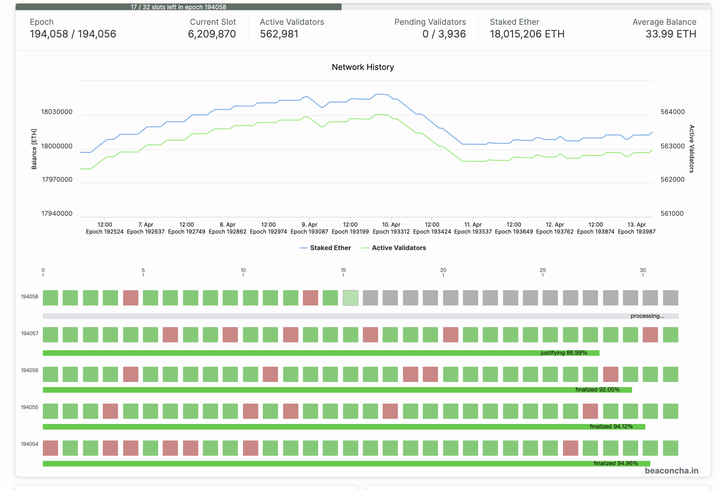Open the last red slot in epoch 194054
The height and width of the screenshot is (490, 720).
pyautogui.click(x=570, y=448)
